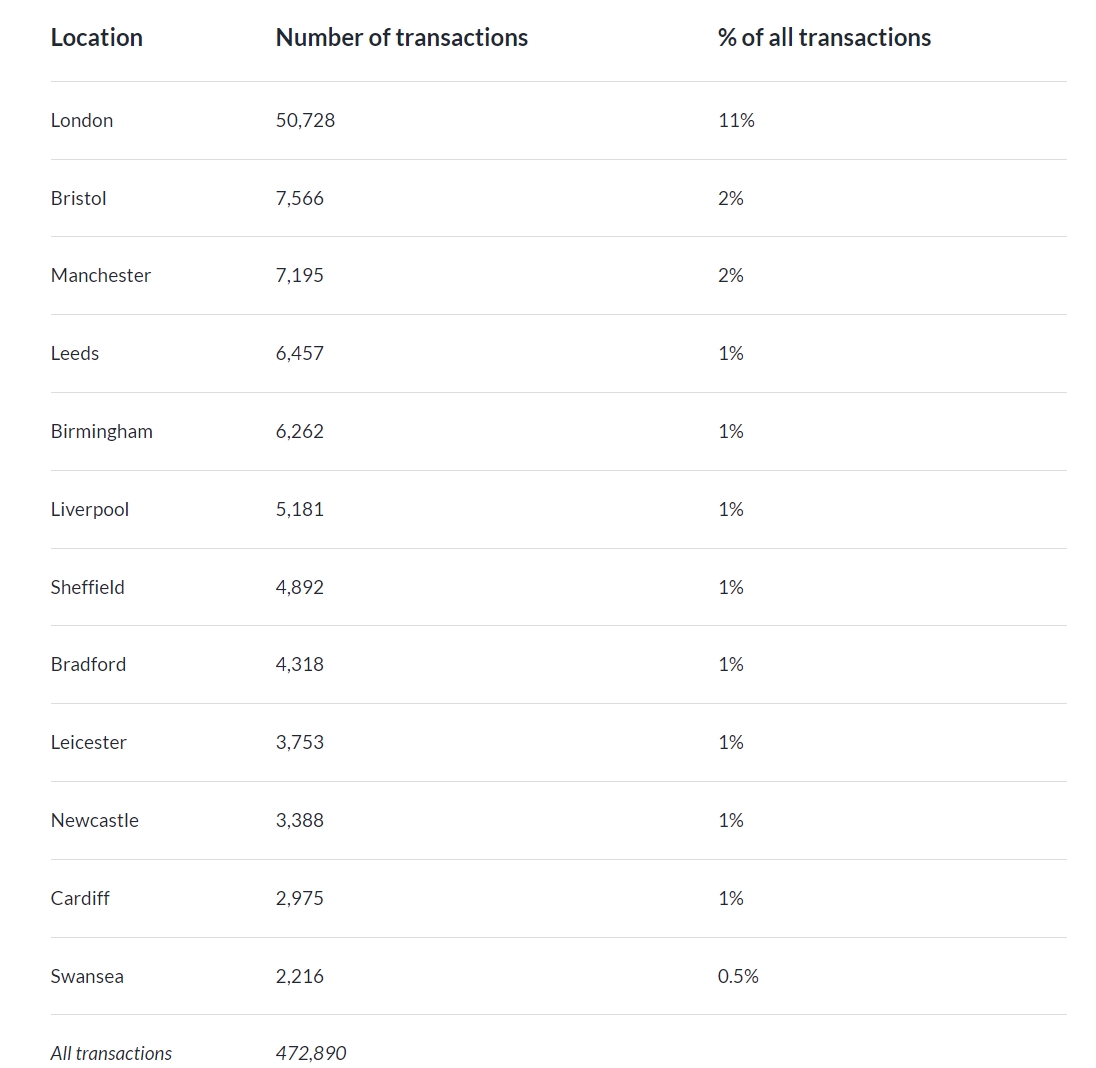Viewport: 1096px width, 1068px height.
Task: Click the All transactions total label
Action: coord(111,1053)
